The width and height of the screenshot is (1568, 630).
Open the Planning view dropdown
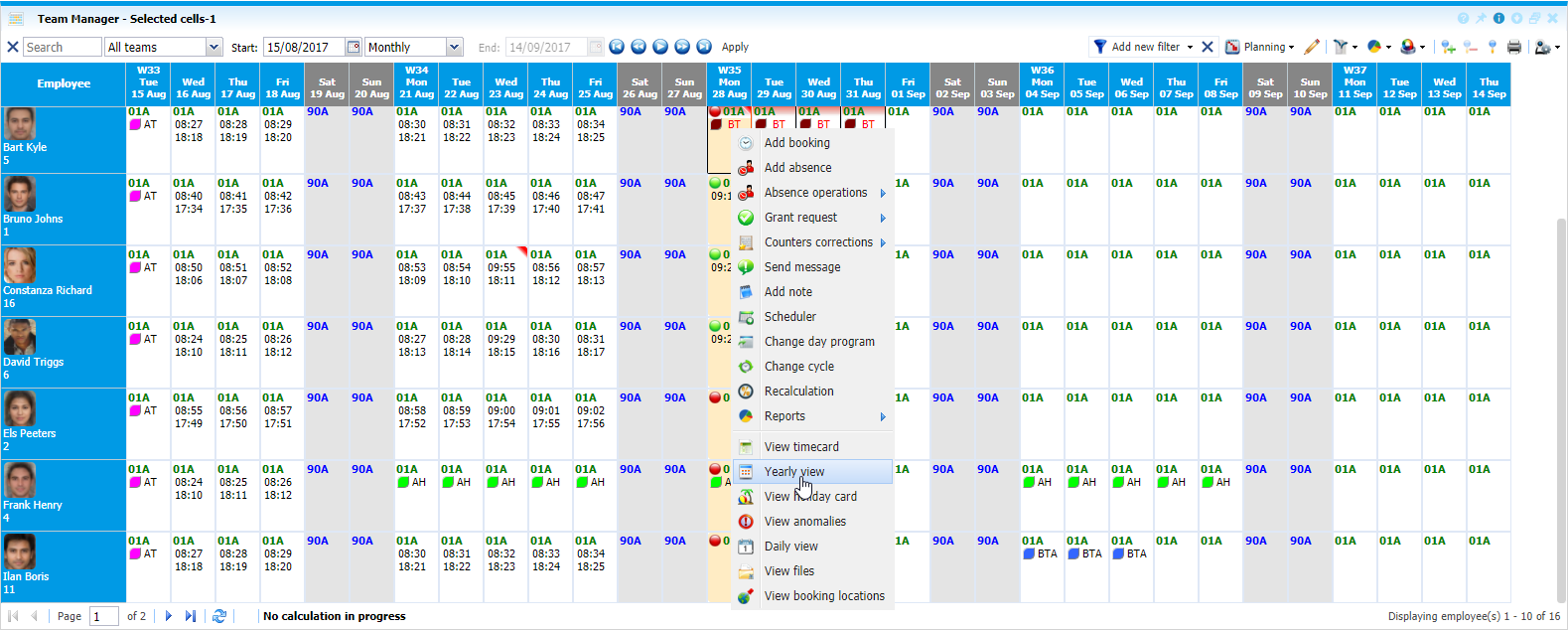(1261, 47)
